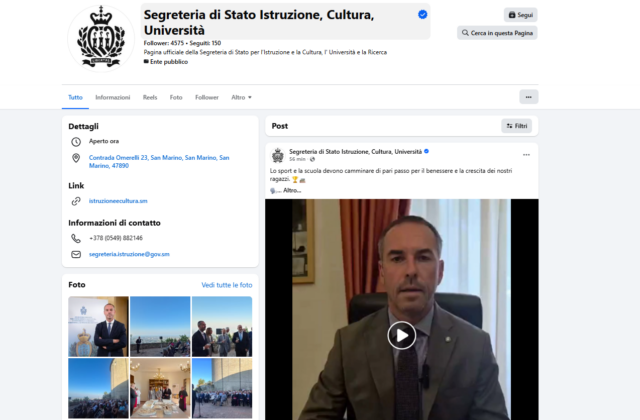This screenshot has width=640, height=420.
Task: Click Follower: 4575 count
Action: [x=164, y=43]
